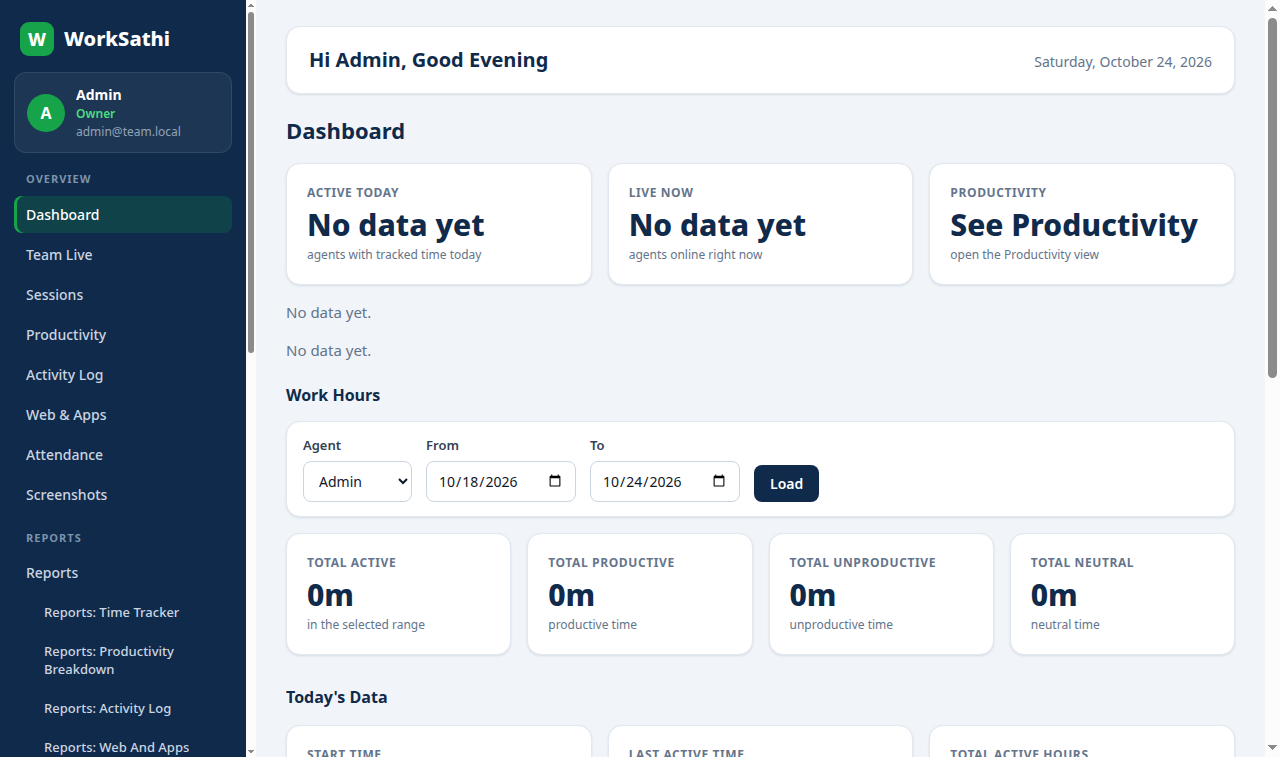Click the Load button

click(786, 483)
